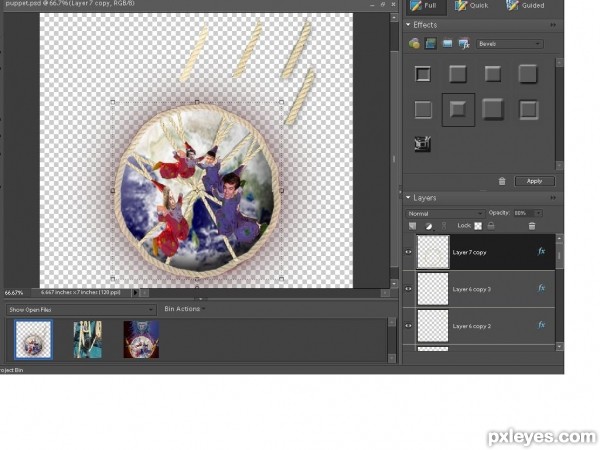Open fx style settings for Layer 6 copy 3
The width and height of the screenshot is (600, 450).
pyautogui.click(x=541, y=288)
